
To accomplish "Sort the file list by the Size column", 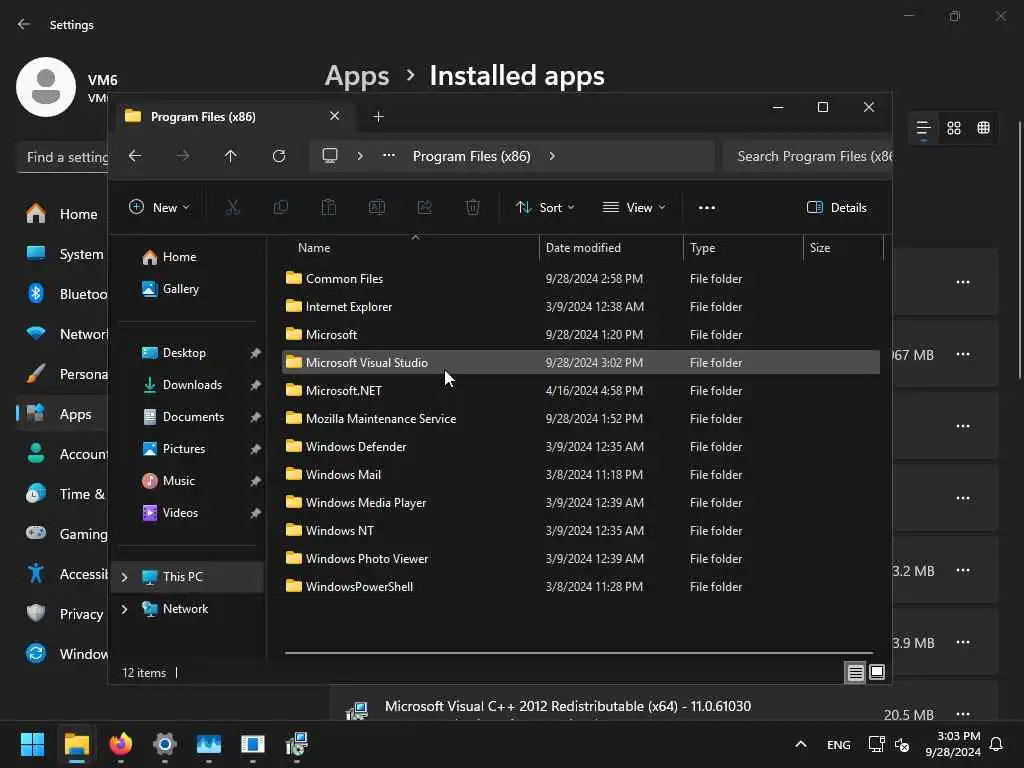I will click(843, 248).
